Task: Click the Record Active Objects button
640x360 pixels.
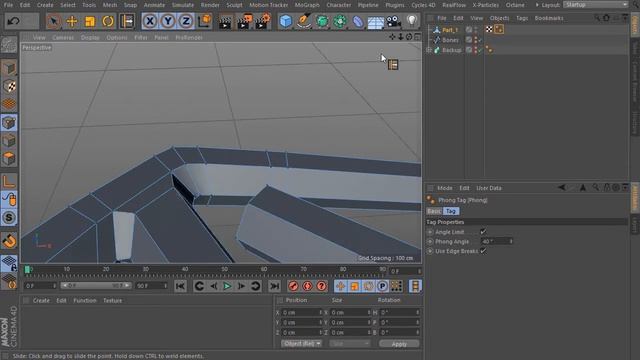Action: pyautogui.click(x=293, y=286)
